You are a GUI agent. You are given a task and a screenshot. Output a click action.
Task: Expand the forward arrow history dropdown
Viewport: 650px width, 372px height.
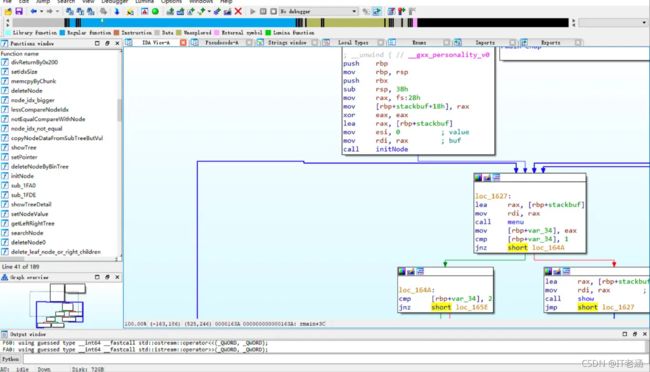(57, 11)
